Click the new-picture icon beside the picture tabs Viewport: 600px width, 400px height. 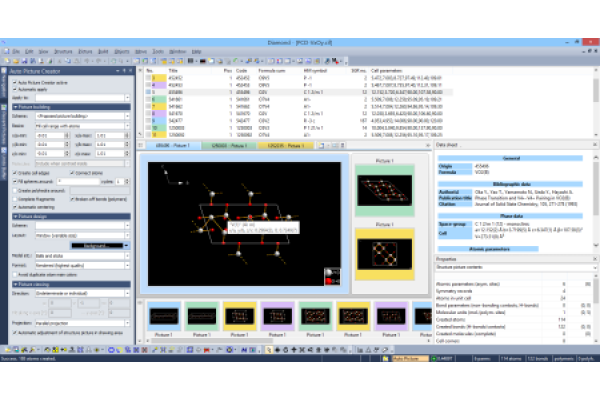[321, 145]
